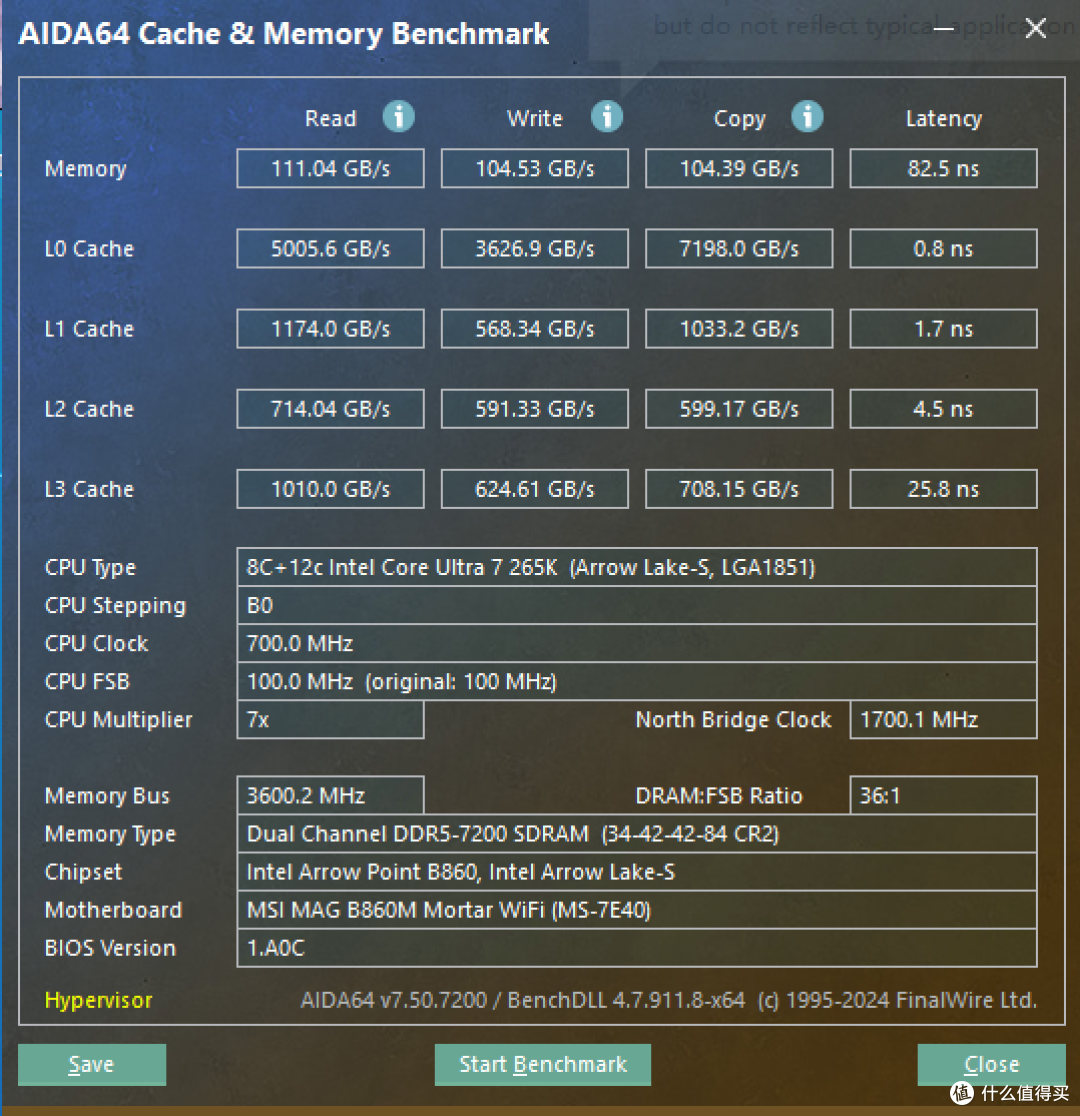
Task: Select L1 Cache read 1174.0 GB/s
Action: 330,329
